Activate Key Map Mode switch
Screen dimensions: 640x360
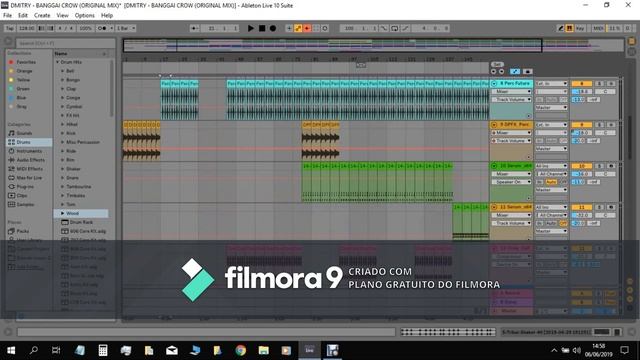(580, 28)
